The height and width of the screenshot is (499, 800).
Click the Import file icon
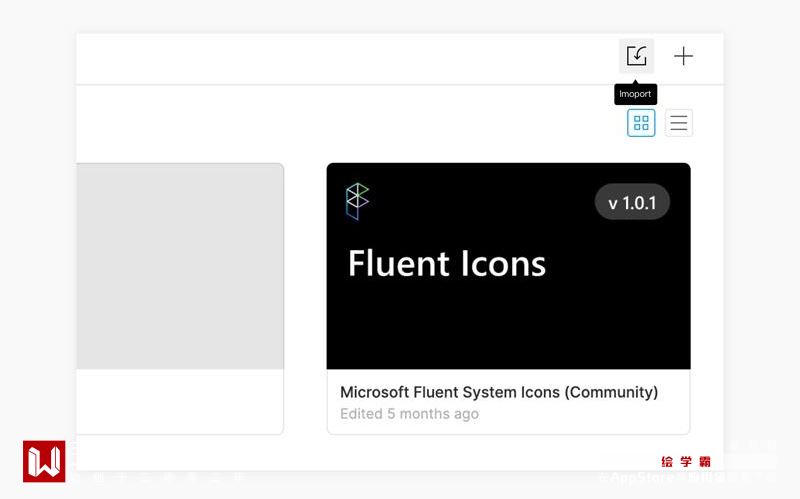pyautogui.click(x=636, y=56)
